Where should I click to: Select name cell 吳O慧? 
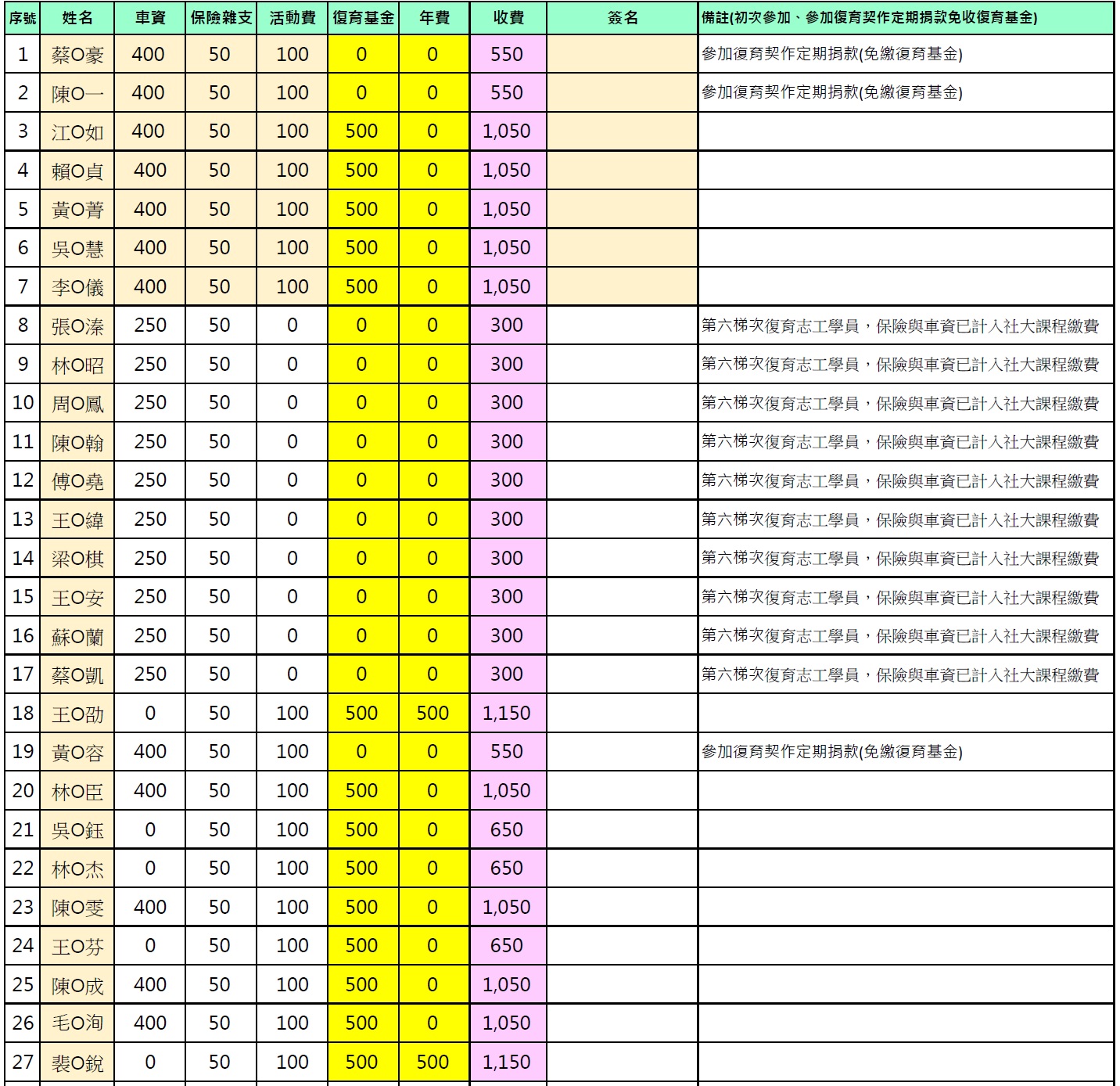click(77, 248)
